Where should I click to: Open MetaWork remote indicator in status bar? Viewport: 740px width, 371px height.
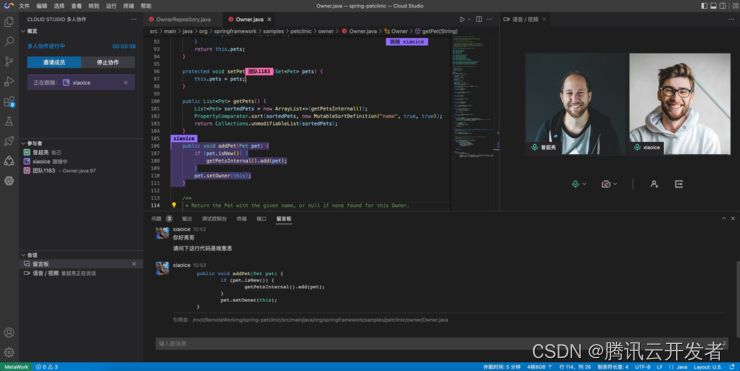(x=16, y=367)
